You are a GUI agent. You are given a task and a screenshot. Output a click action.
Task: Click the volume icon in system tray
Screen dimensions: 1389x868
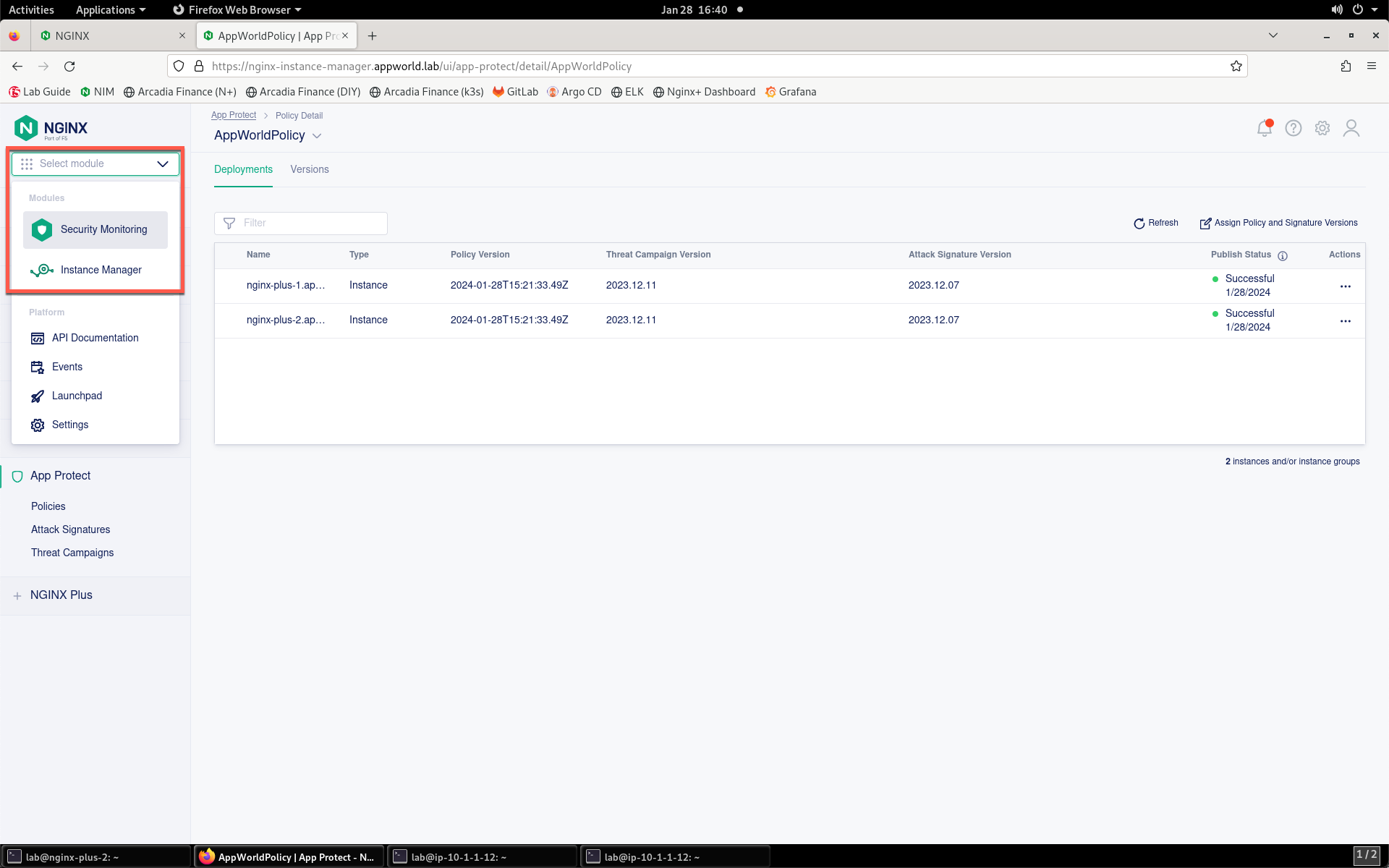(1337, 9)
